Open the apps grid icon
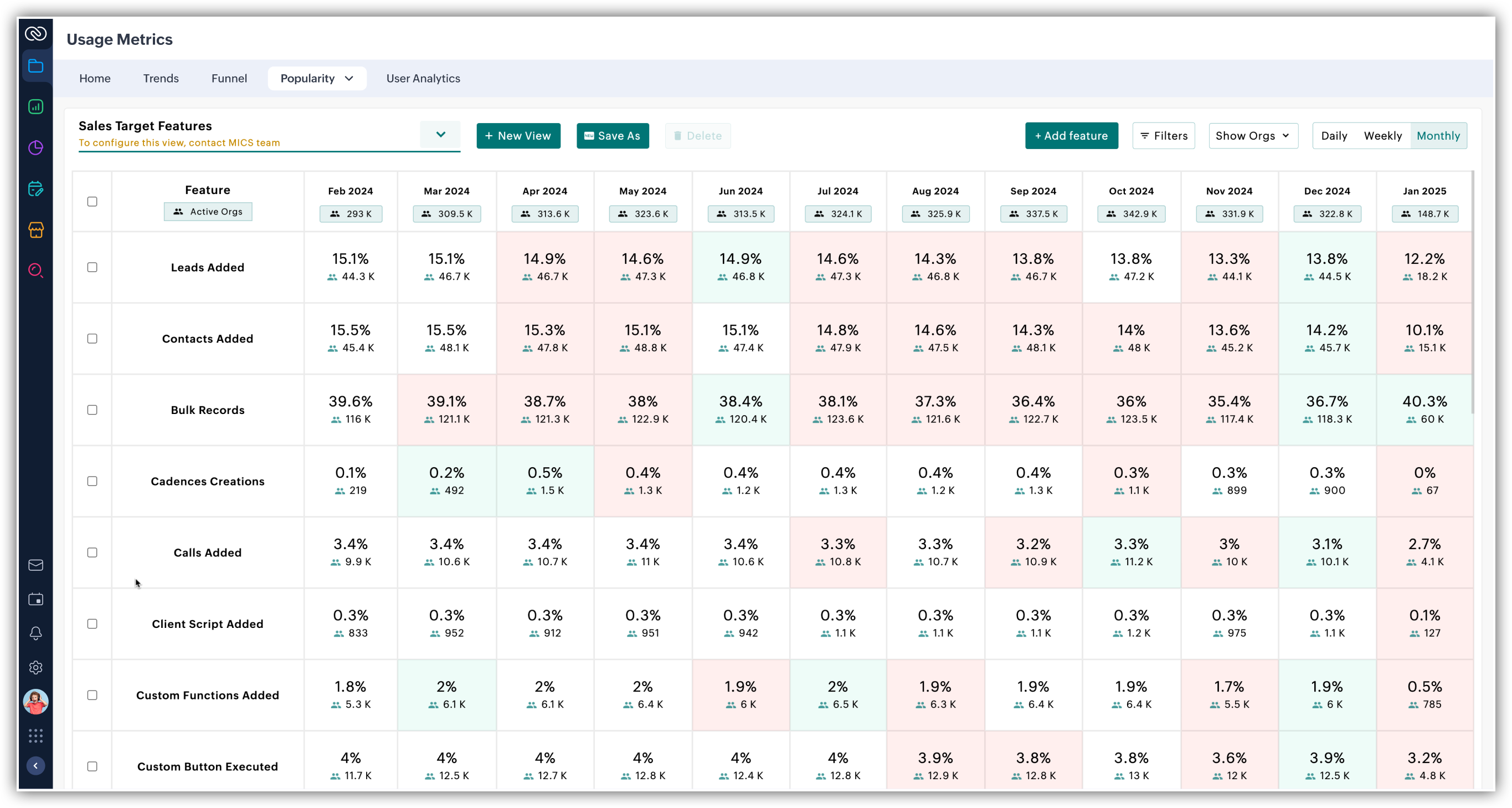This screenshot has height=808, width=1512. click(36, 736)
